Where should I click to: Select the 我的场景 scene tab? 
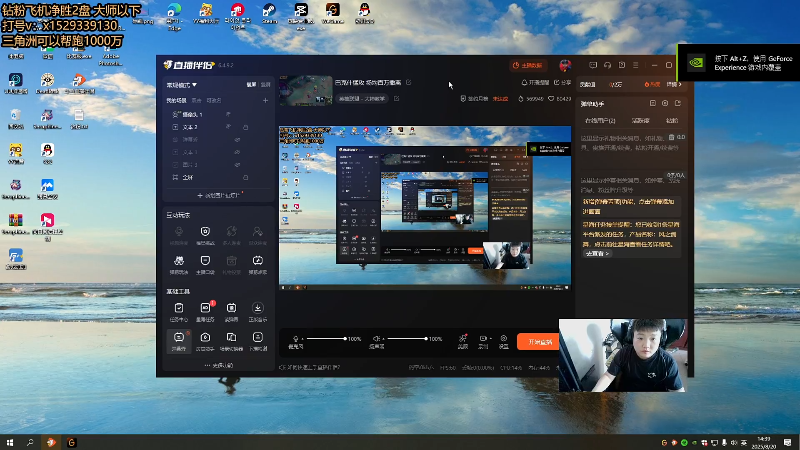pyautogui.click(x=177, y=101)
